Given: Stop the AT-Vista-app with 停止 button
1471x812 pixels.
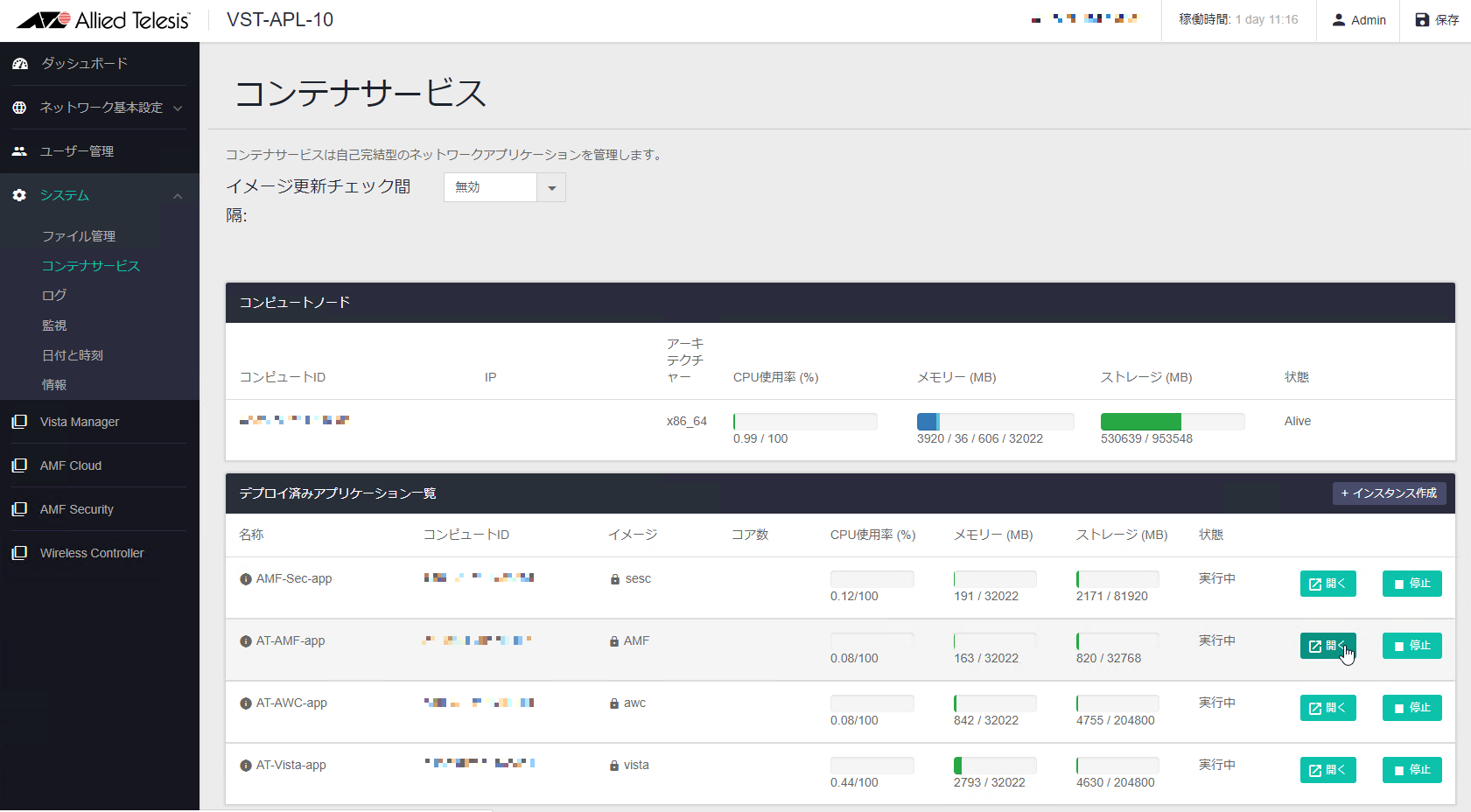Looking at the screenshot, I should 1411,770.
